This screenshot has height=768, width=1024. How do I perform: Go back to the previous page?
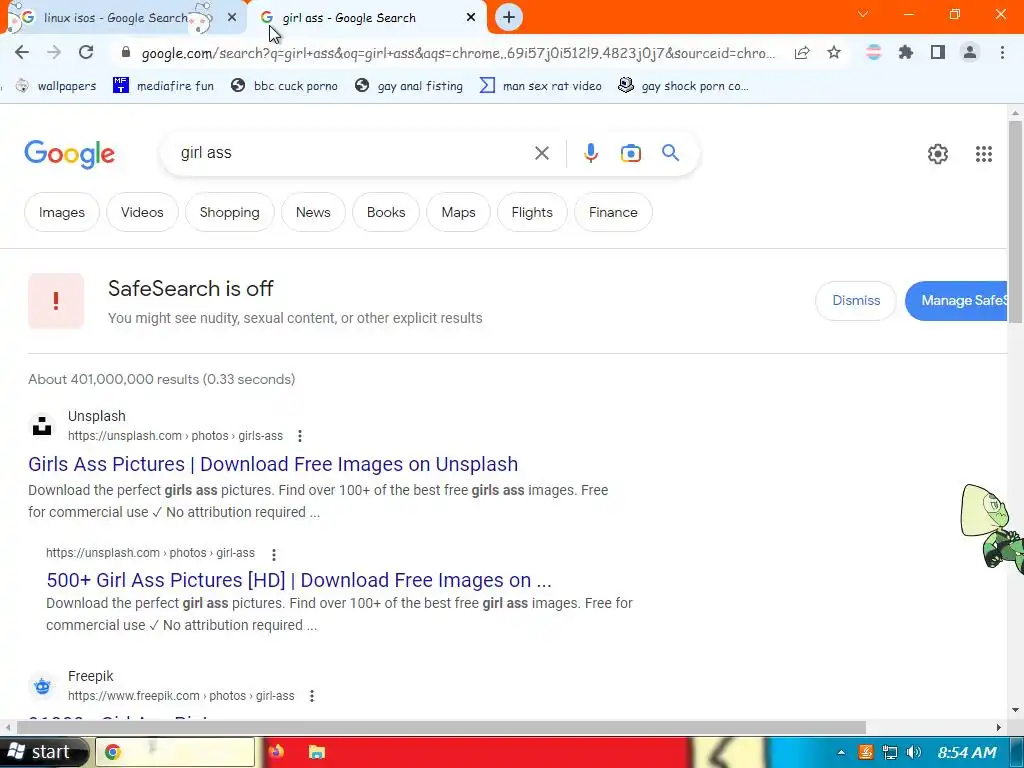click(22, 52)
